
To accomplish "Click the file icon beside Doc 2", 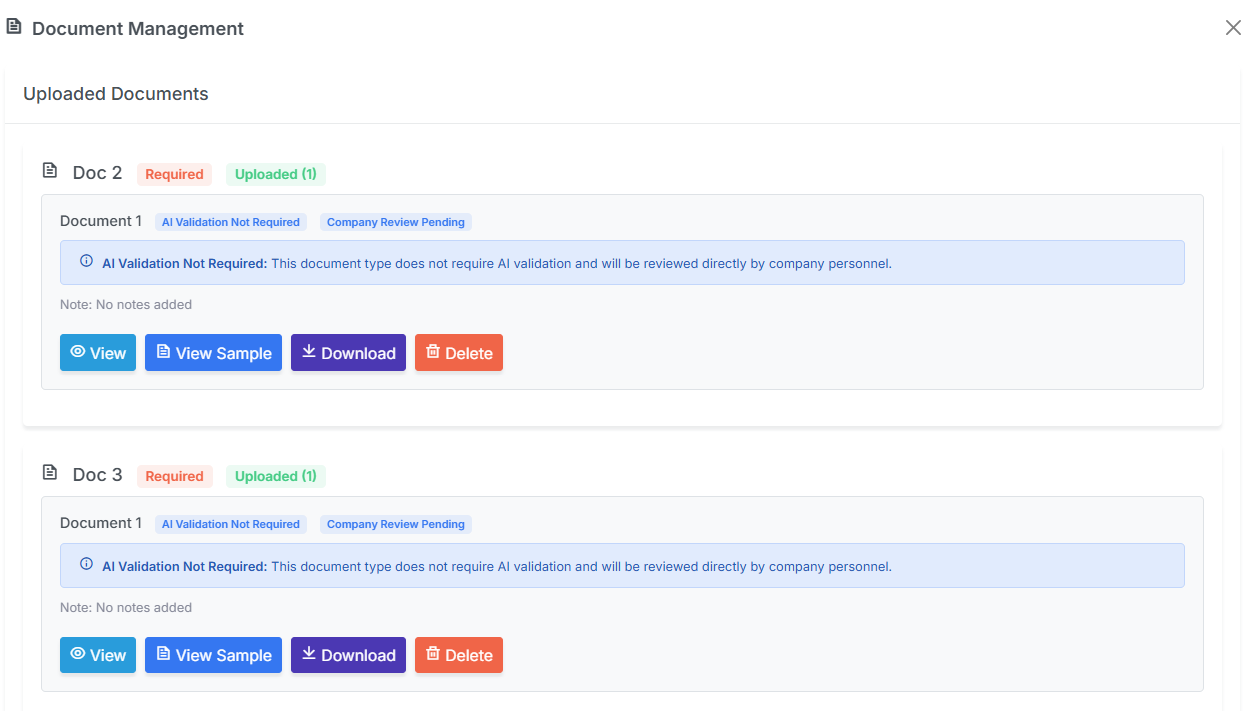I will click(50, 171).
